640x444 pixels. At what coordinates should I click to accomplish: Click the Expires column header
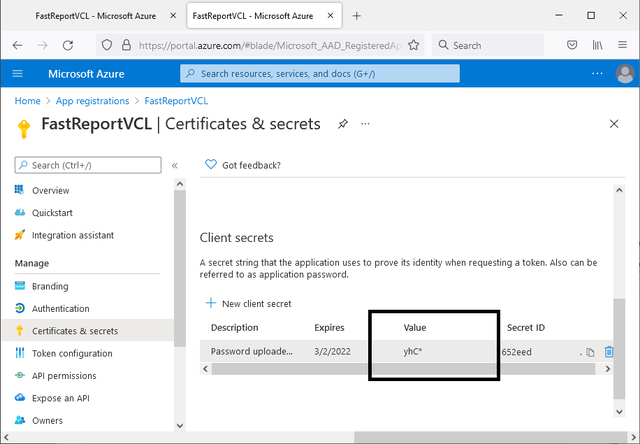tap(329, 328)
